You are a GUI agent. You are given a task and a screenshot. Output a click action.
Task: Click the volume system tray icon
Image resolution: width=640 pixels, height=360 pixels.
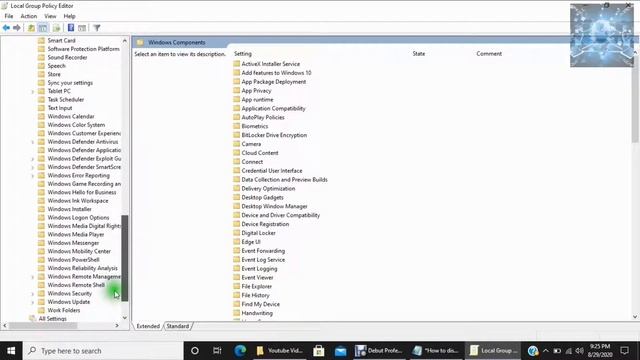click(579, 351)
